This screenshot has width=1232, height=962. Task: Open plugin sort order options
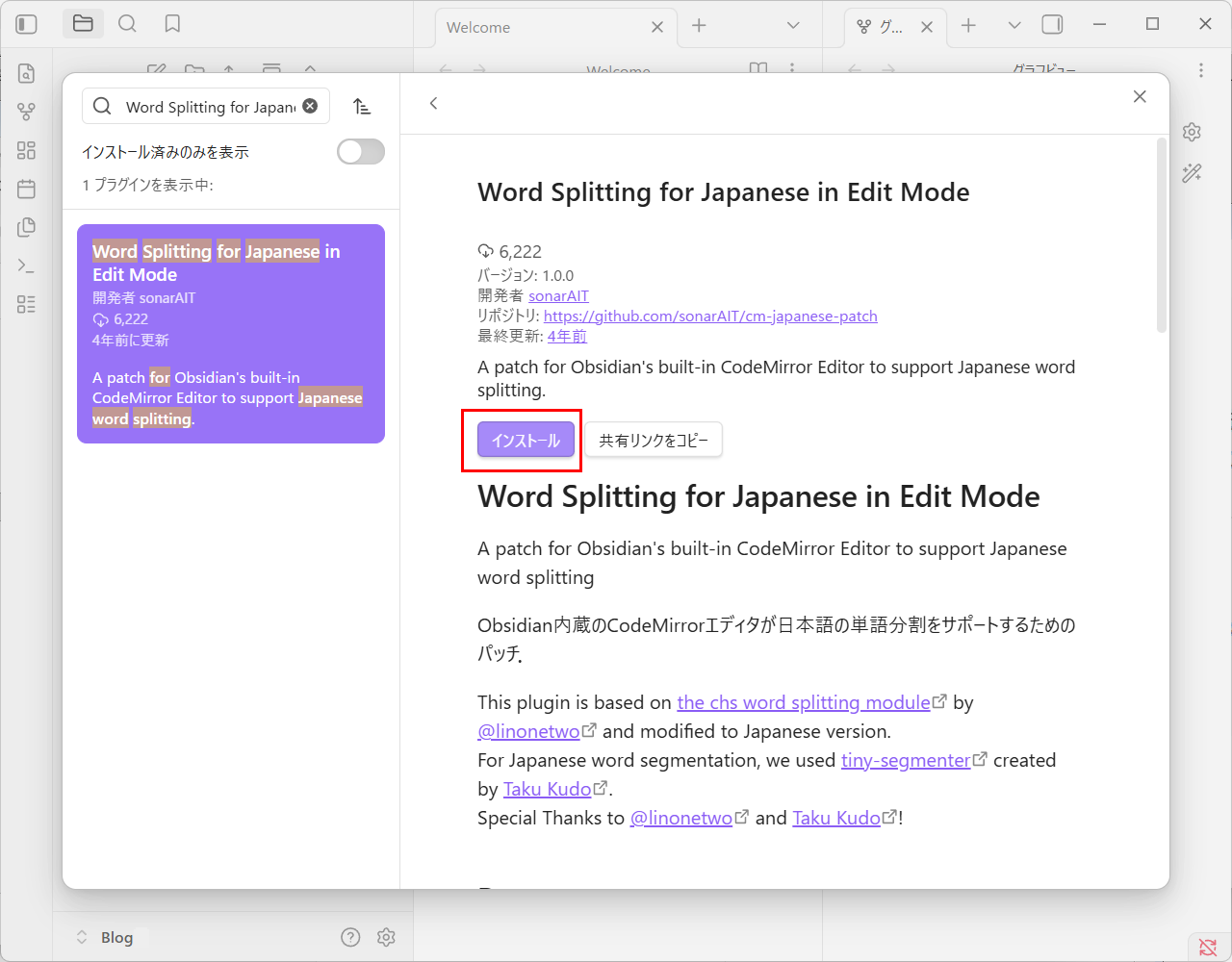pyautogui.click(x=362, y=107)
